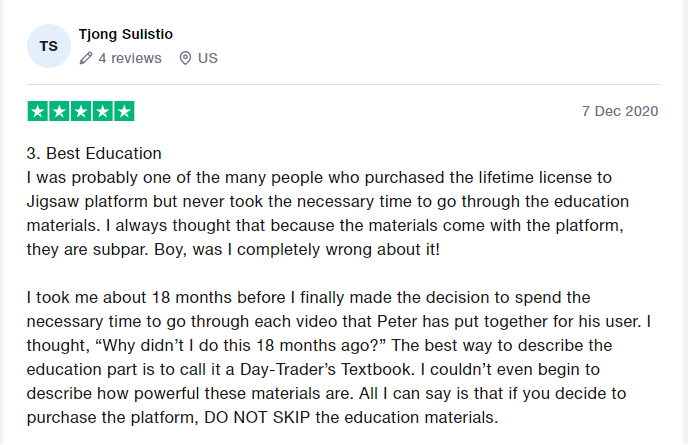
Task: Click the fifth green rating star
Action: (x=124, y=111)
